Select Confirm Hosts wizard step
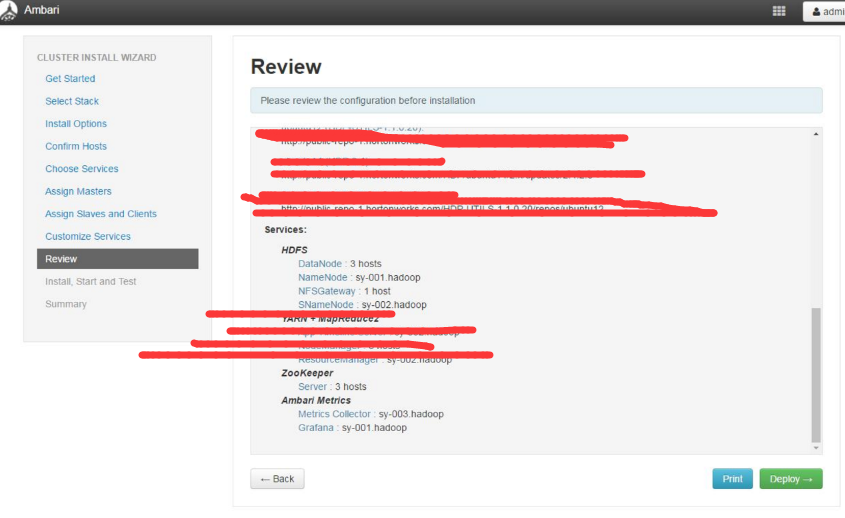Screen dimensions: 845x518 pos(76,146)
